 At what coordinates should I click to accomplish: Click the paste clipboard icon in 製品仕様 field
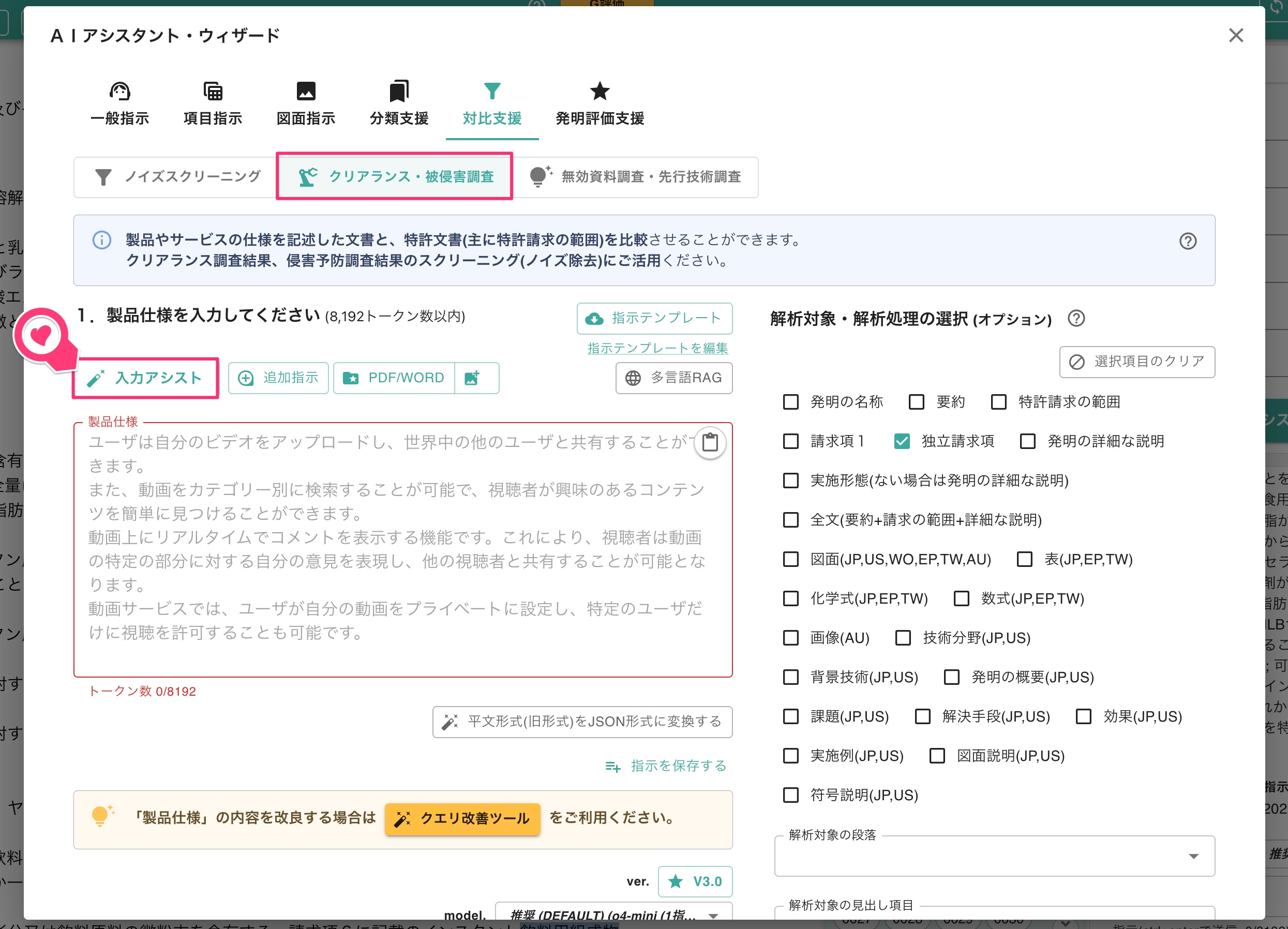tap(710, 442)
